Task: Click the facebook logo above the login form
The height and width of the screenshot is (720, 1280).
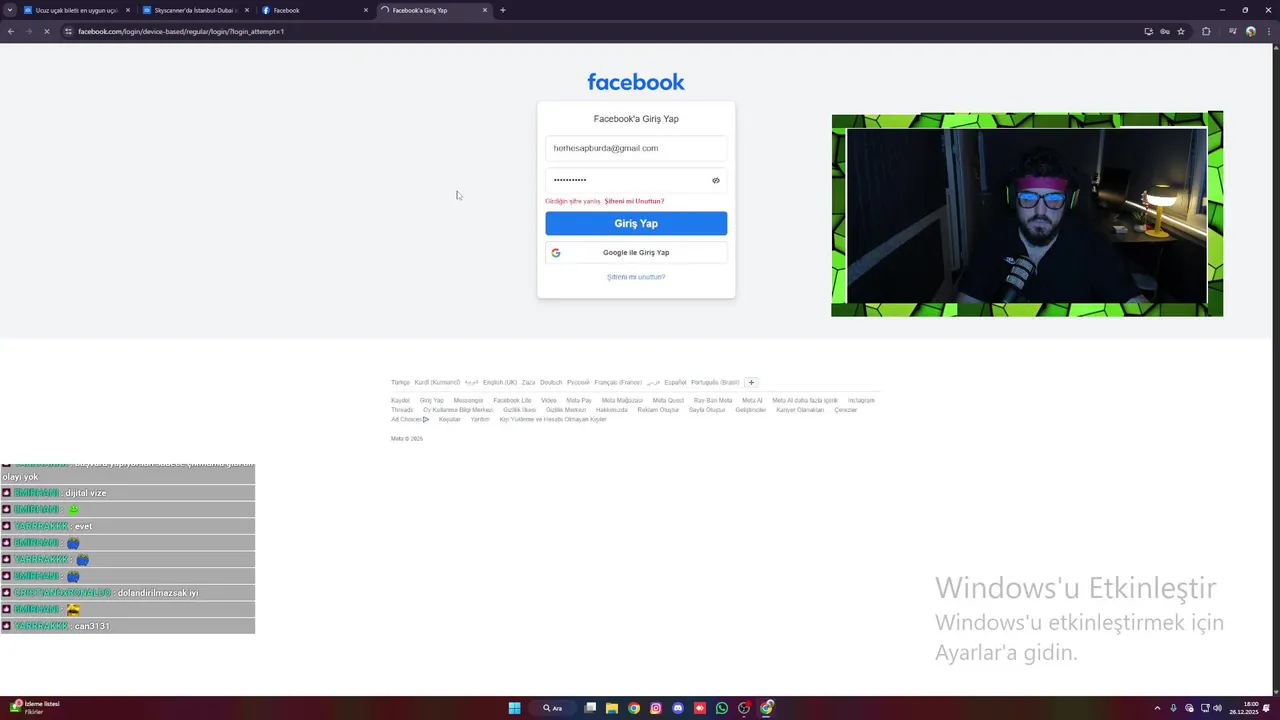Action: 636,82
